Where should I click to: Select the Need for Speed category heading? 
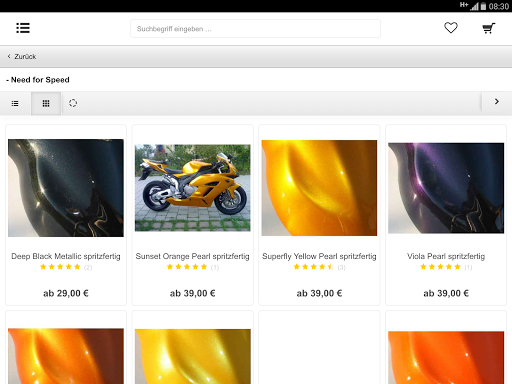[38, 80]
